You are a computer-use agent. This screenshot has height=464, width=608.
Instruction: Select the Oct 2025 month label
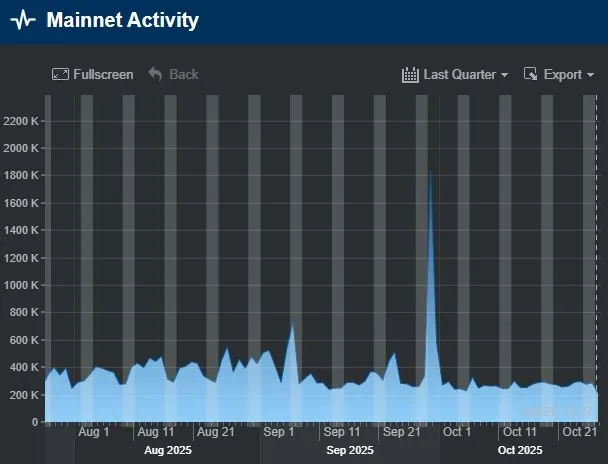pyautogui.click(x=519, y=450)
